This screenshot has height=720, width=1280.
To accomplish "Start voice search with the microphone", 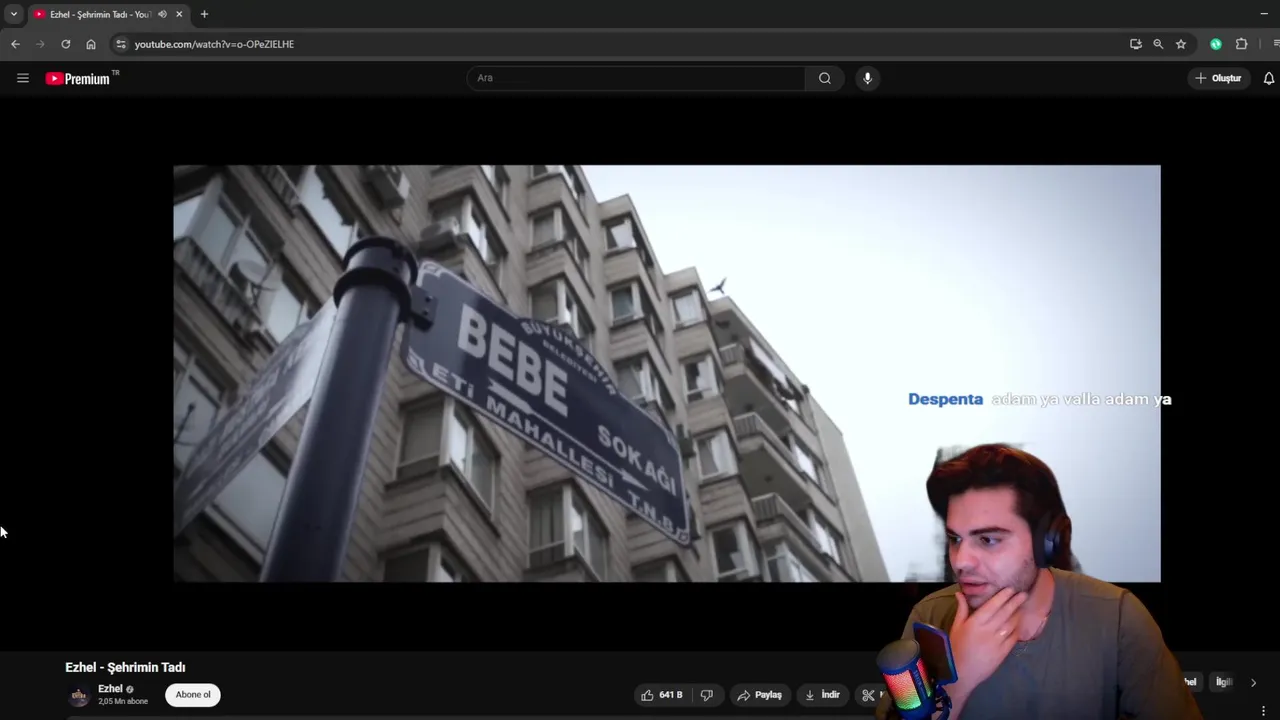I will (x=867, y=78).
